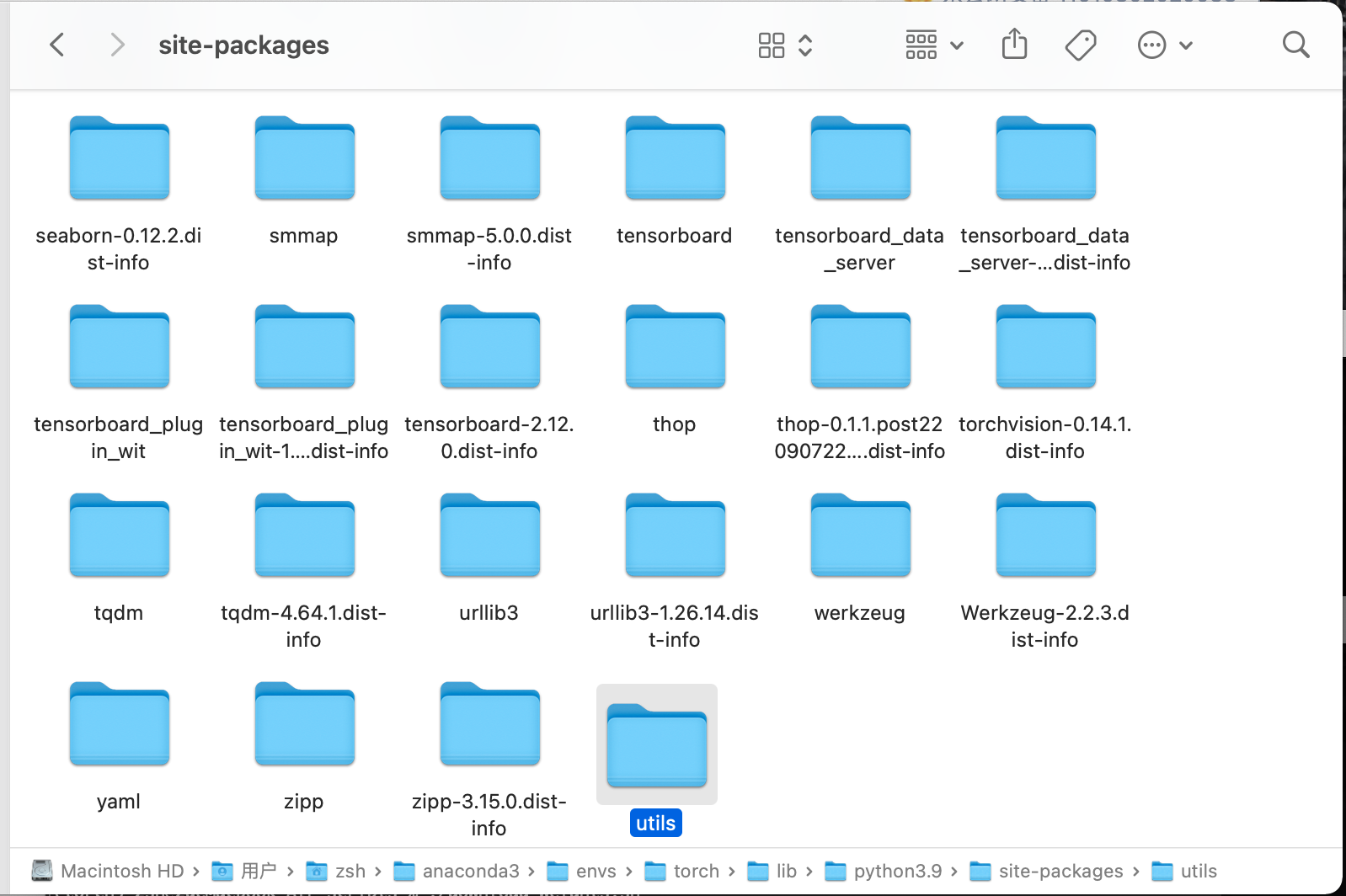Go to Macintosh HD in path bar
This screenshot has width=1346, height=896.
(108, 871)
